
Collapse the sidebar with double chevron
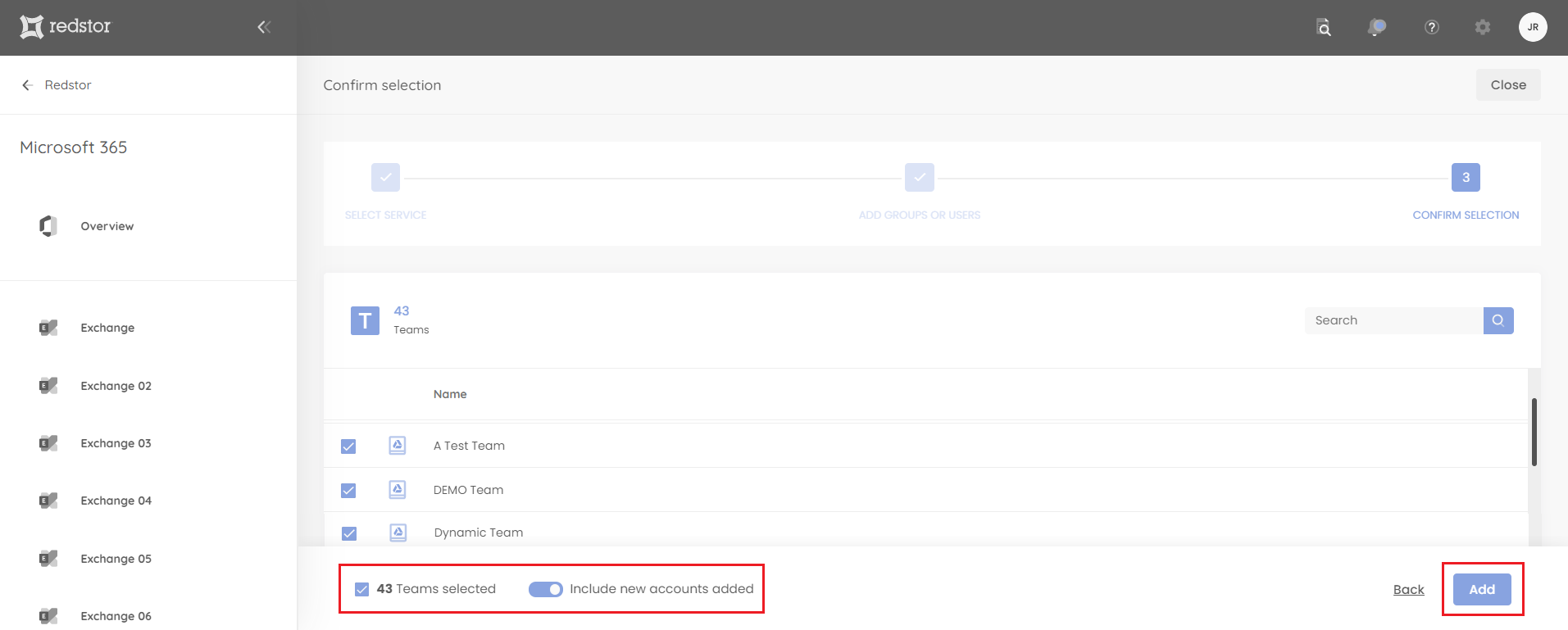tap(264, 27)
